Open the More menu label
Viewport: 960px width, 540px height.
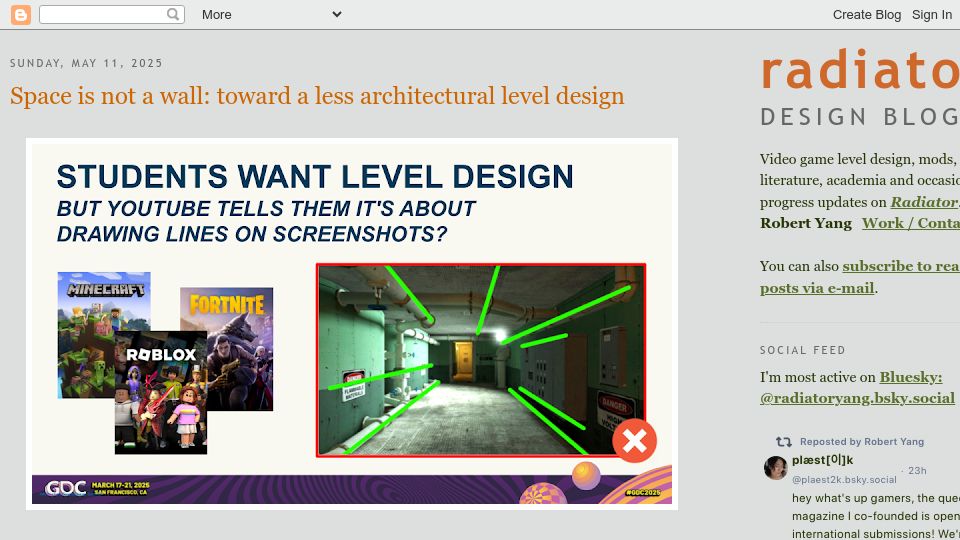pyautogui.click(x=217, y=15)
